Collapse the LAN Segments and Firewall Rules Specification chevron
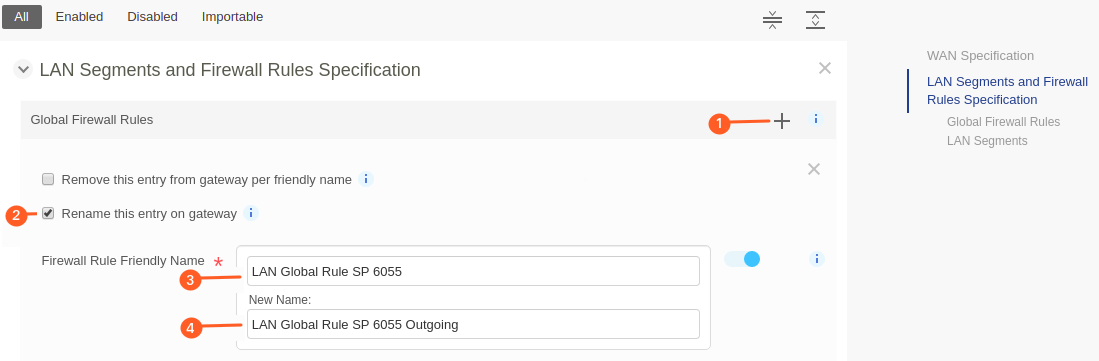This screenshot has width=1099, height=361. [23, 69]
